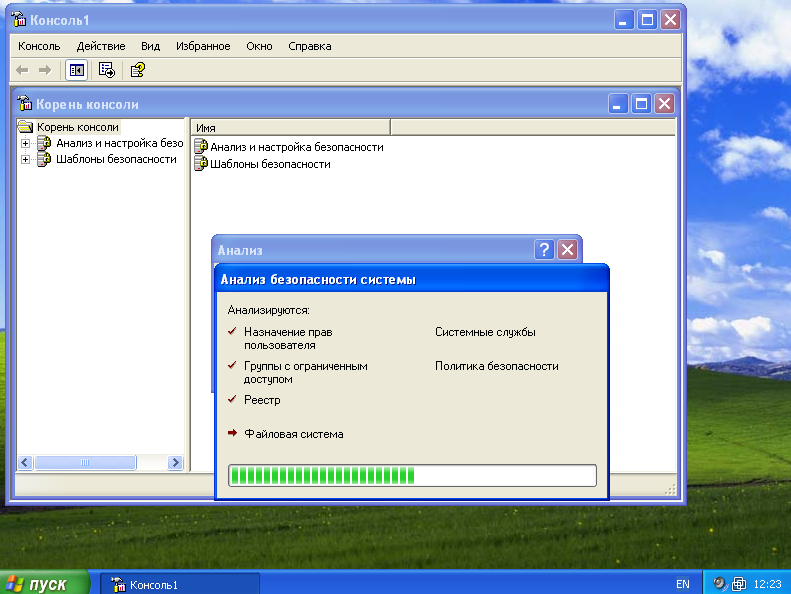Click the question mark in Анализ dialog

pyautogui.click(x=544, y=250)
